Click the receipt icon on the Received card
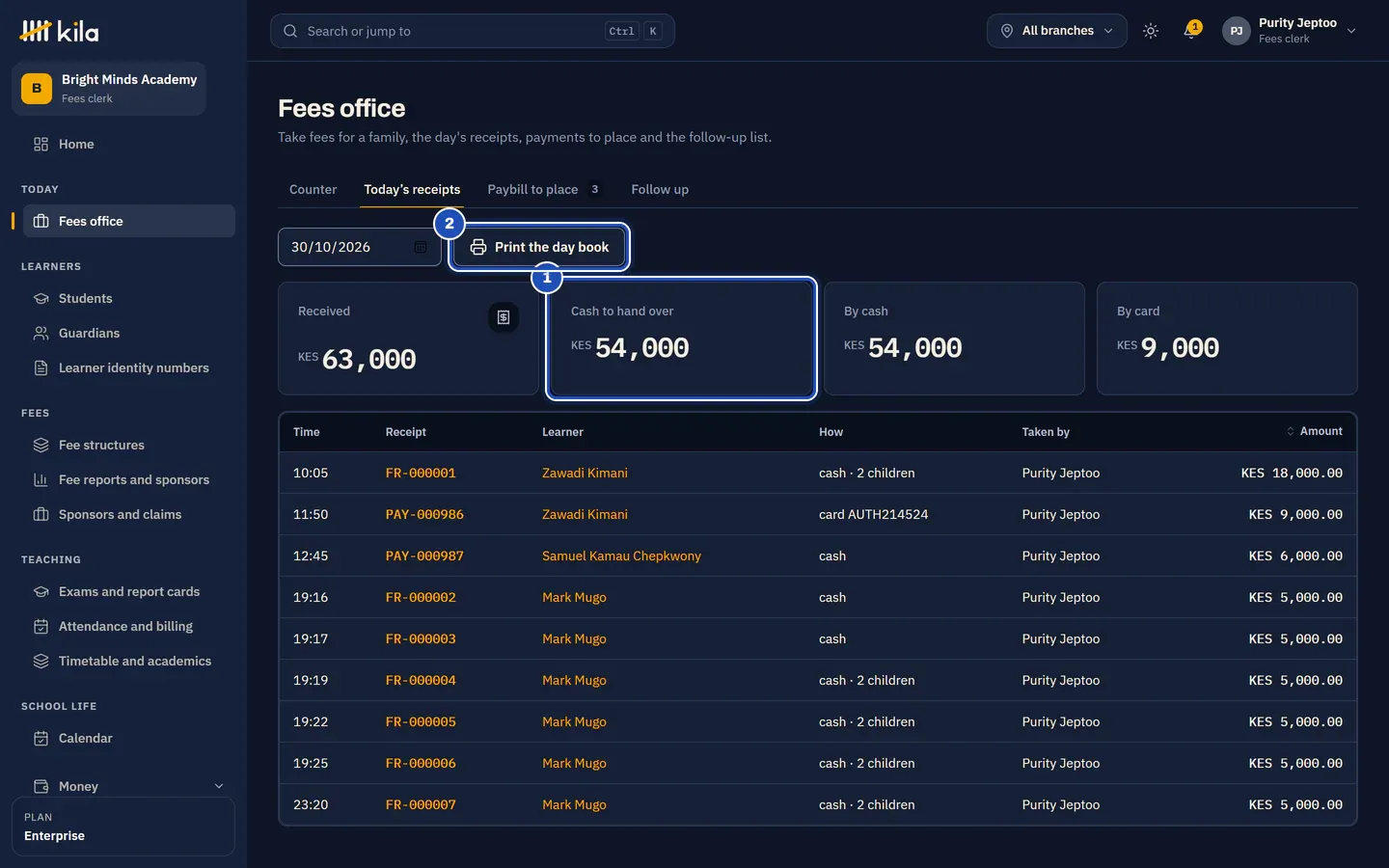1389x868 pixels. coord(504,317)
